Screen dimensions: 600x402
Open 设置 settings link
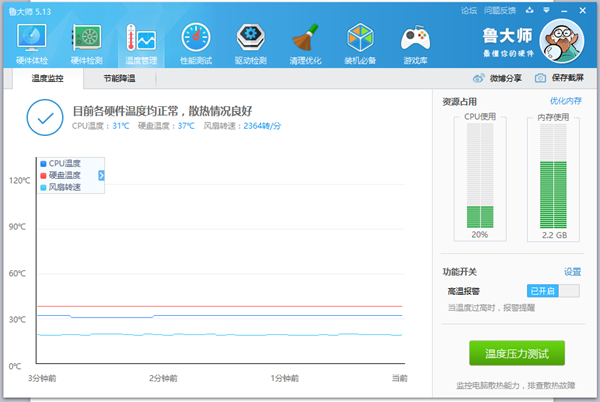click(x=572, y=272)
